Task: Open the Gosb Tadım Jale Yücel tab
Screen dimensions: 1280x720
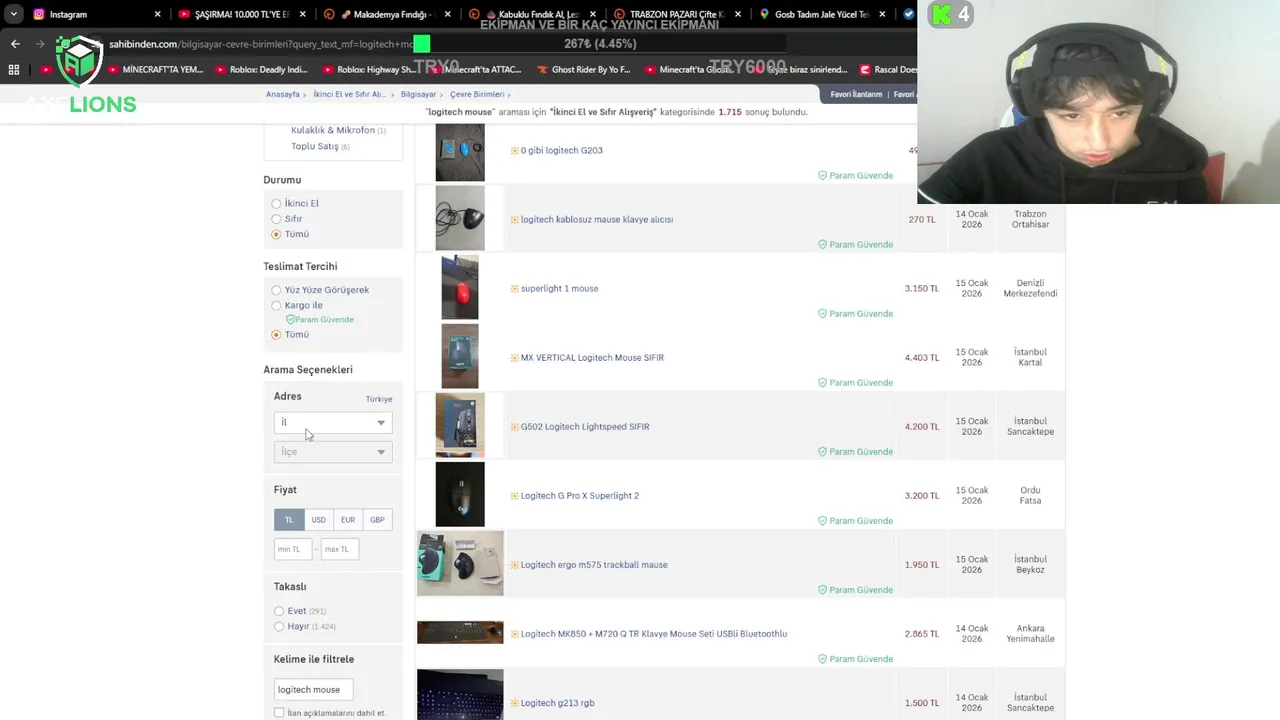Action: click(x=820, y=14)
